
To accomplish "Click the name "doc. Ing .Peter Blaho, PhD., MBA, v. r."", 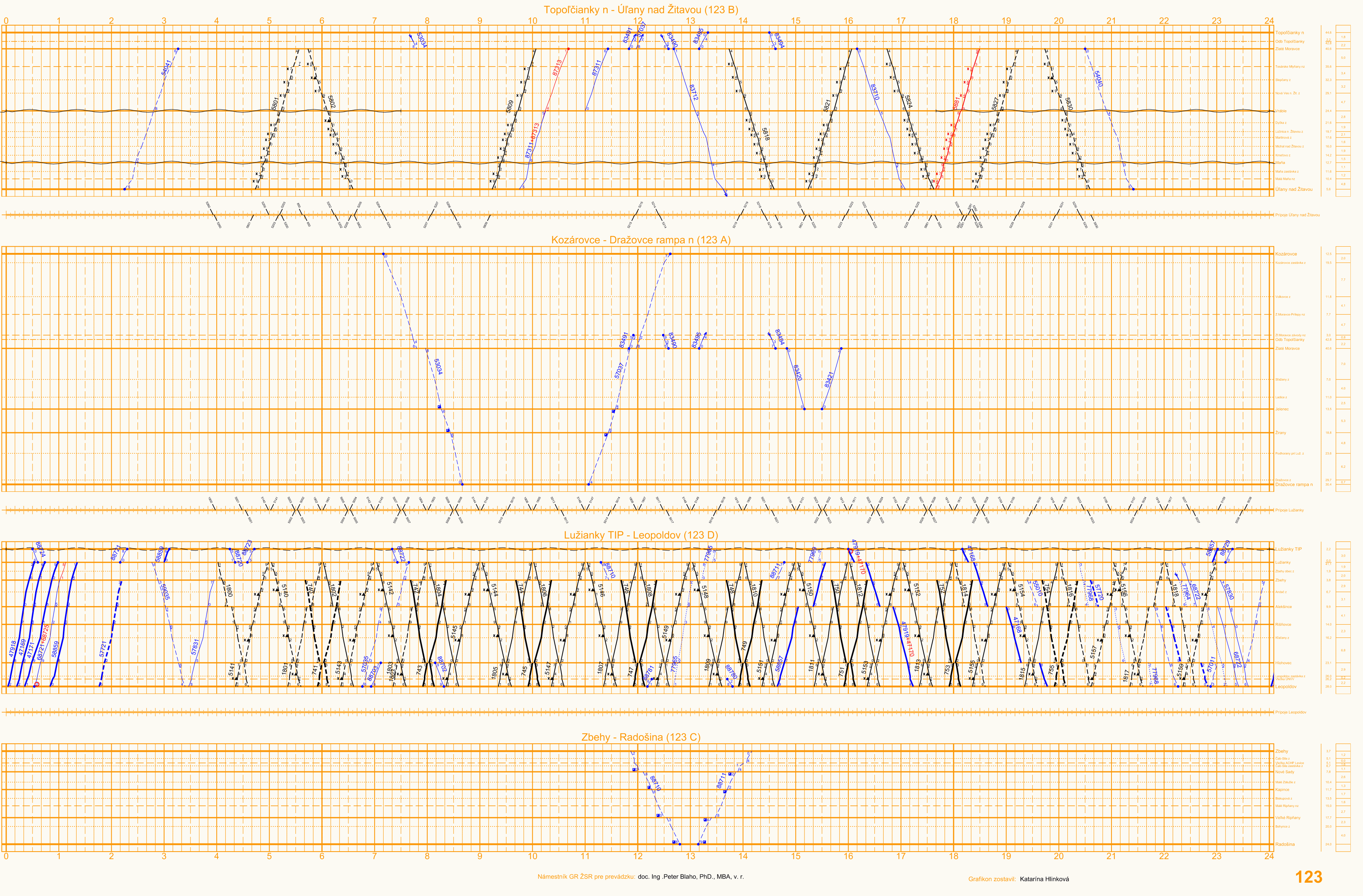I will 691,877.
